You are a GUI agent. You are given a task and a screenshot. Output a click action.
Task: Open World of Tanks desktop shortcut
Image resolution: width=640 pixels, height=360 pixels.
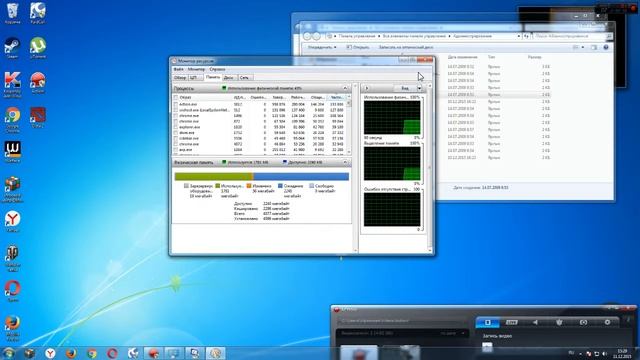pyautogui.click(x=12, y=258)
